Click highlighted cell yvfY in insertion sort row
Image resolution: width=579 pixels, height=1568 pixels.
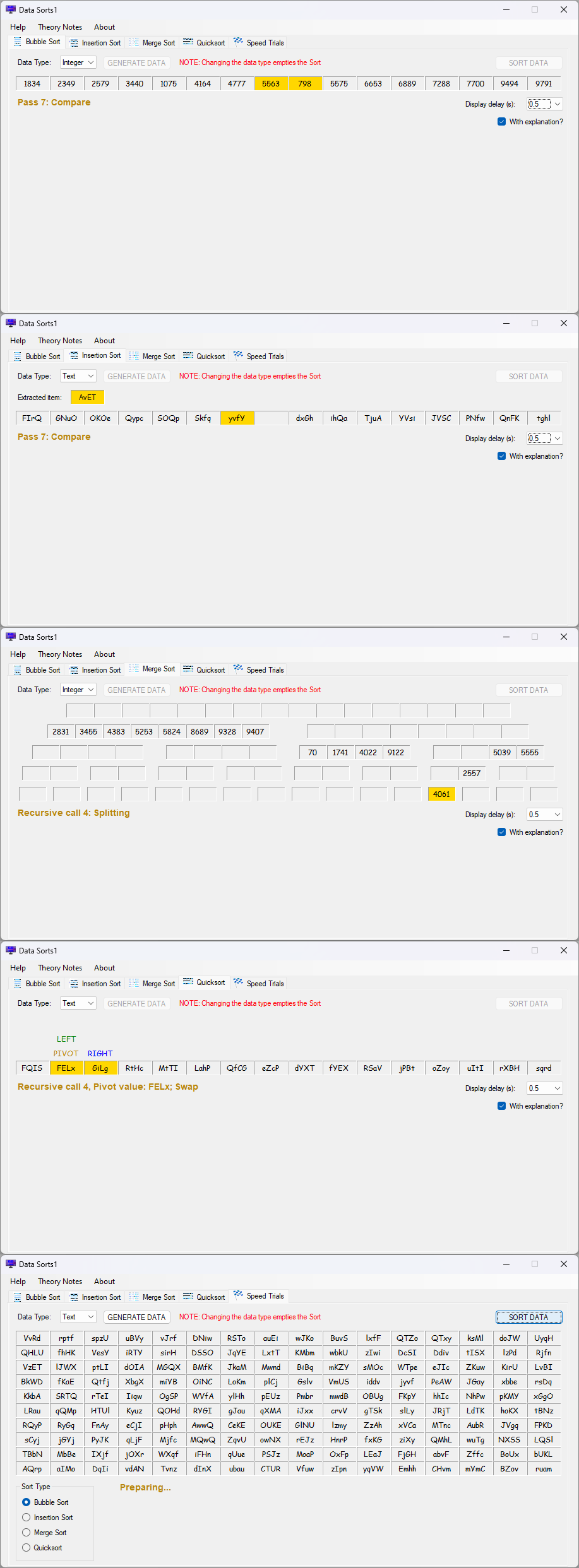click(x=237, y=418)
